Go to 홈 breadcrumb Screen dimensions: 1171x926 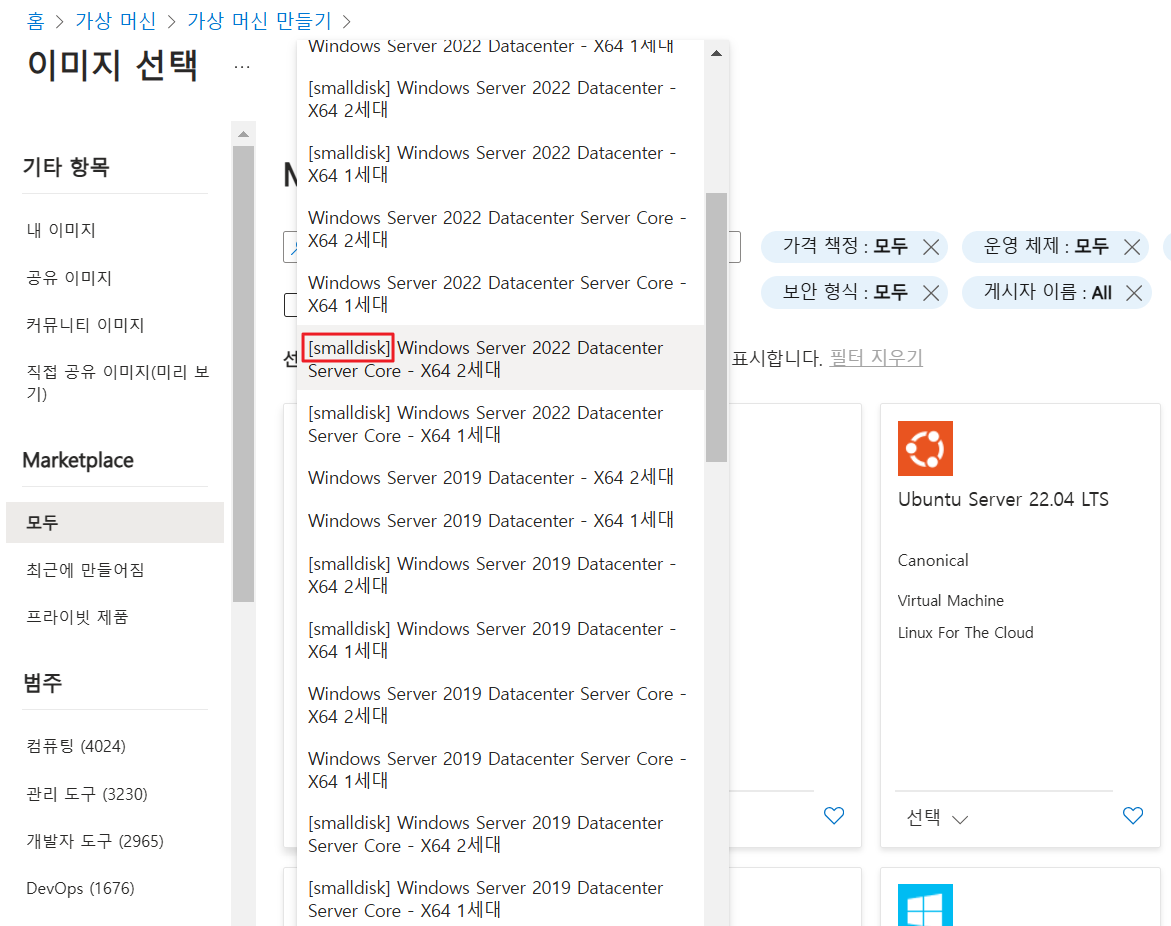coord(35,21)
